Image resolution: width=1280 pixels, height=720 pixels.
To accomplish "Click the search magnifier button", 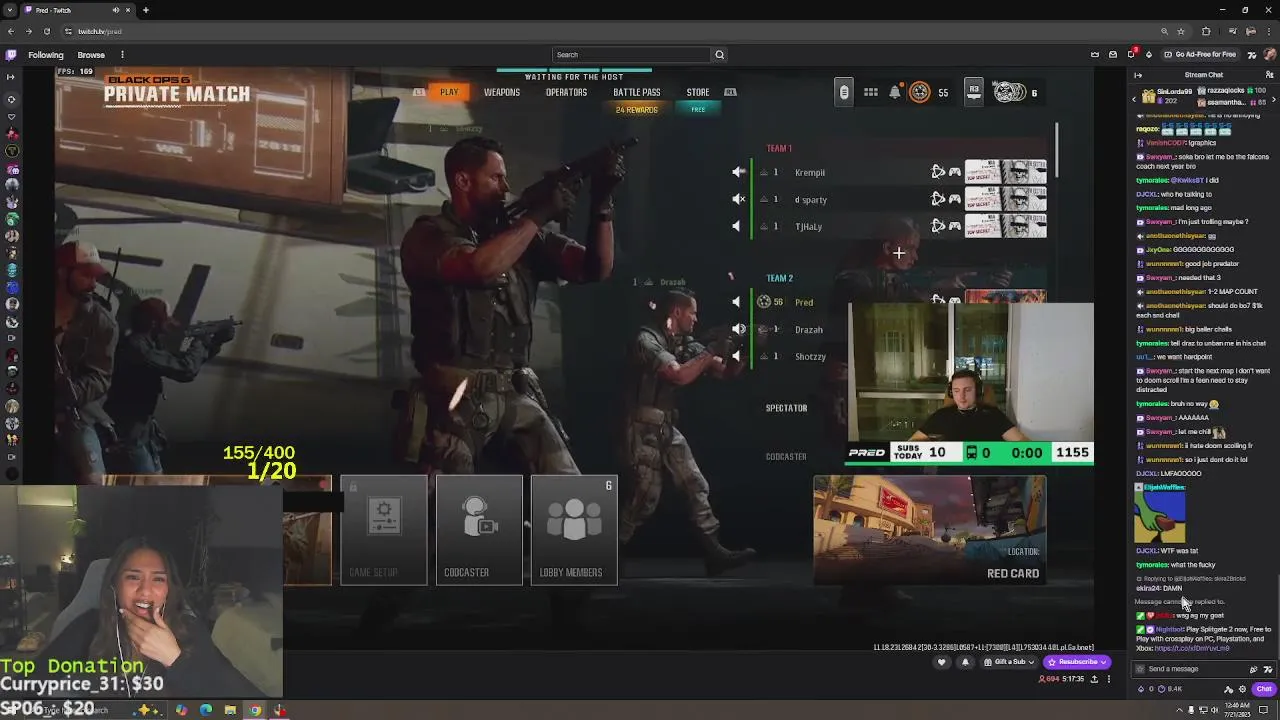I will (719, 55).
